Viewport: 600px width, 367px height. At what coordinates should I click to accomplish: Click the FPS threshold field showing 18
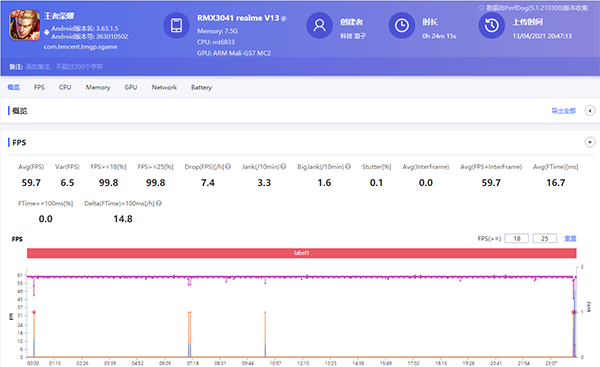tap(517, 238)
